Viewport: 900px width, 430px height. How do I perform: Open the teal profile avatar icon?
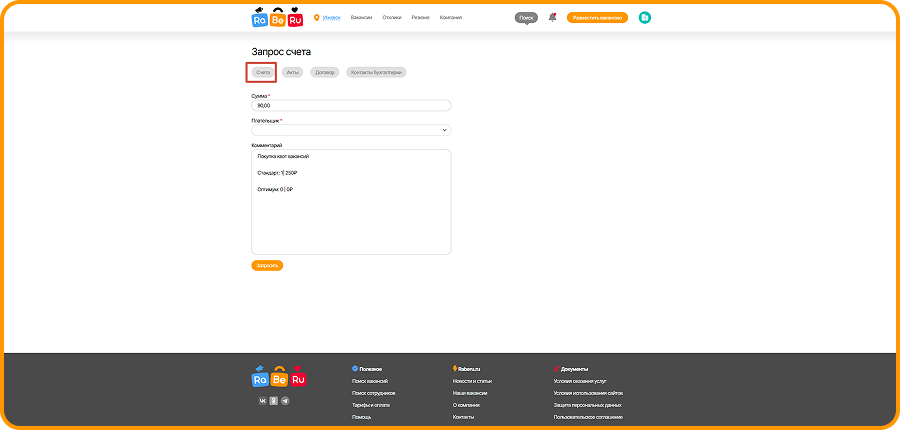click(645, 17)
